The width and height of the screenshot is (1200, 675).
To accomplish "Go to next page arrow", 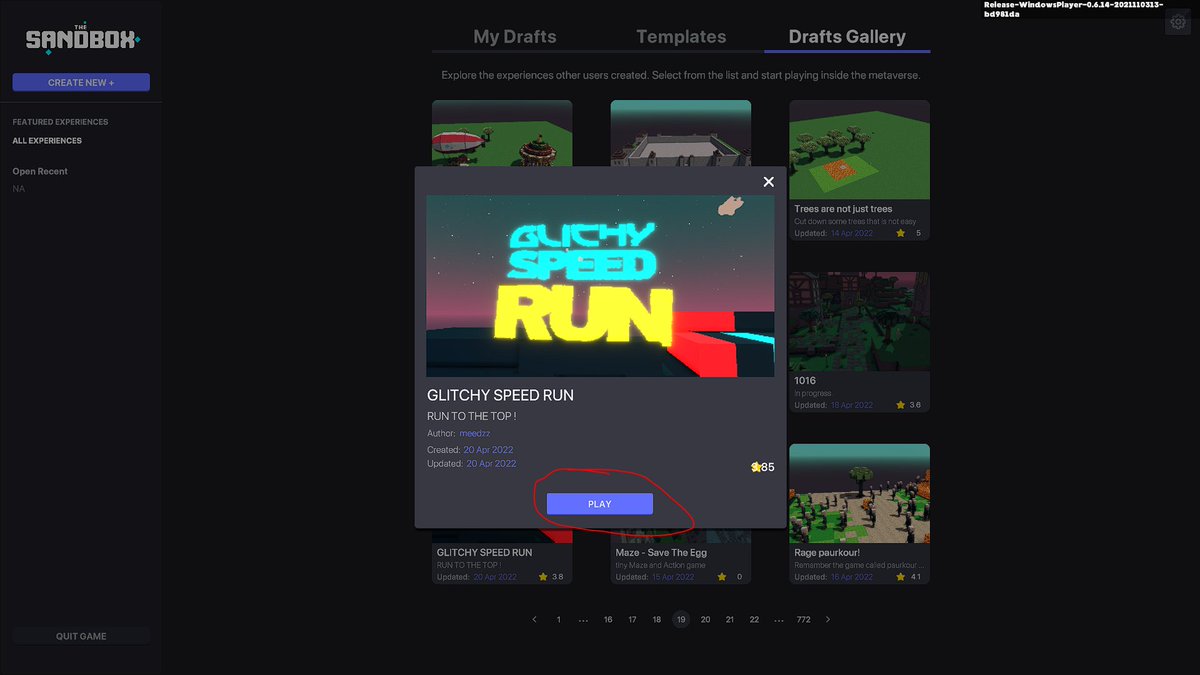I will 828,620.
